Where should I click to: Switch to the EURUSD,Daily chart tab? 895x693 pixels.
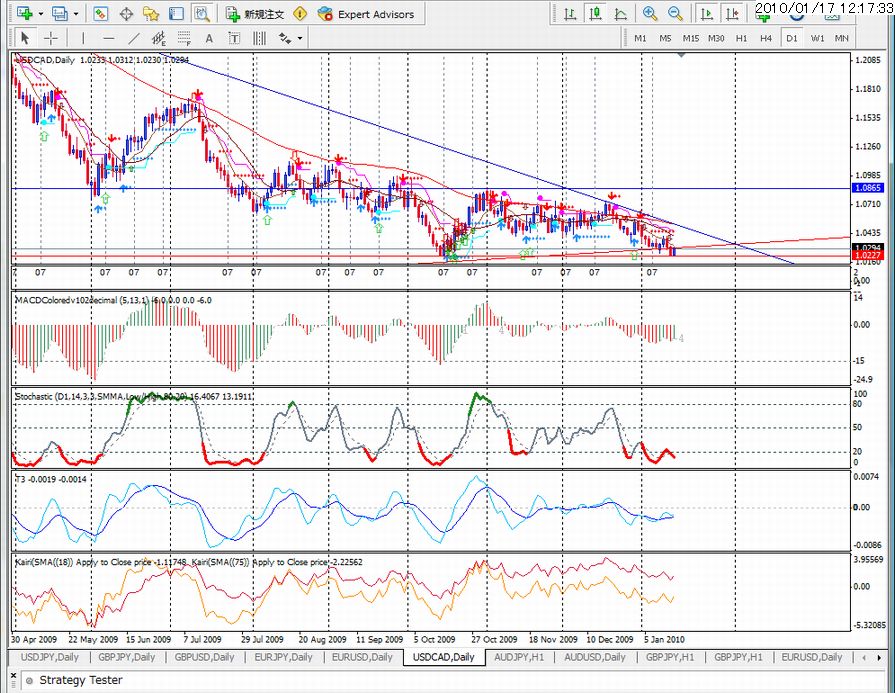pos(361,657)
